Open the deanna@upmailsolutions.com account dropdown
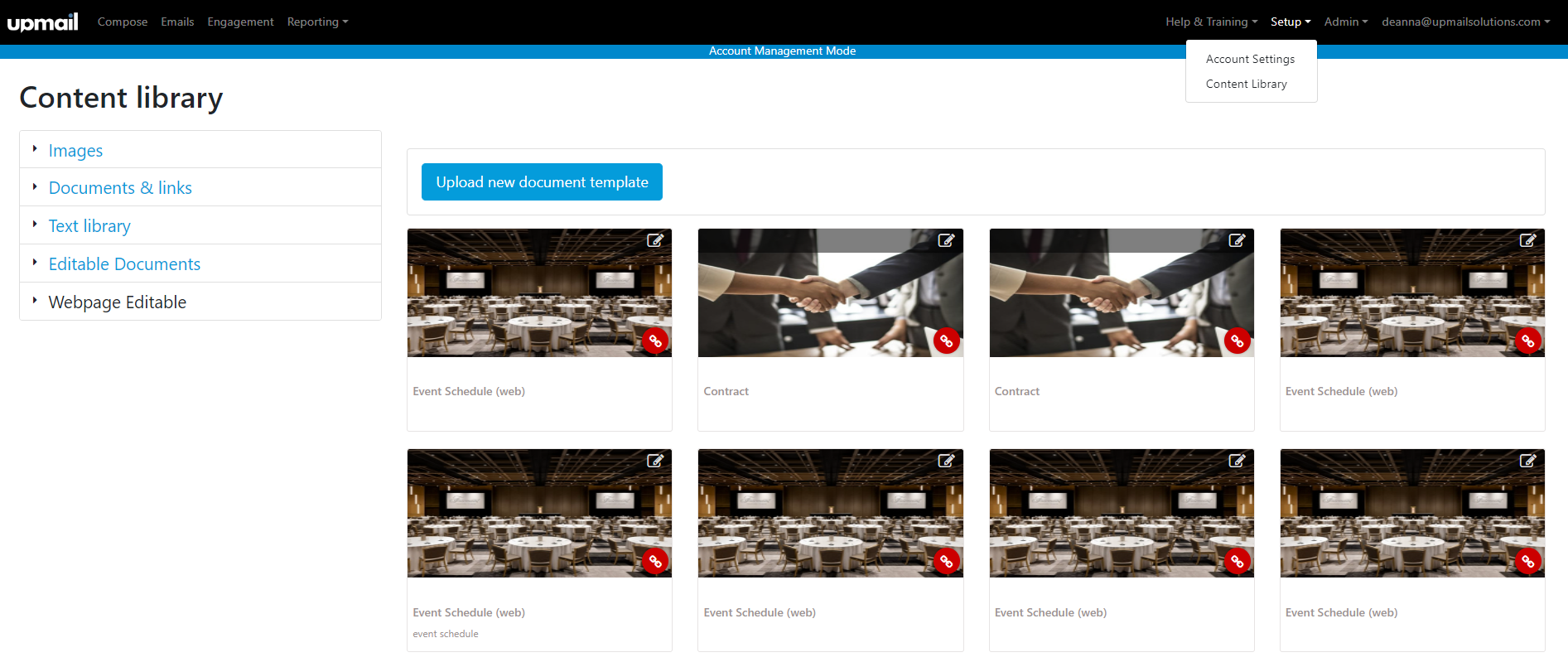 tap(1465, 22)
